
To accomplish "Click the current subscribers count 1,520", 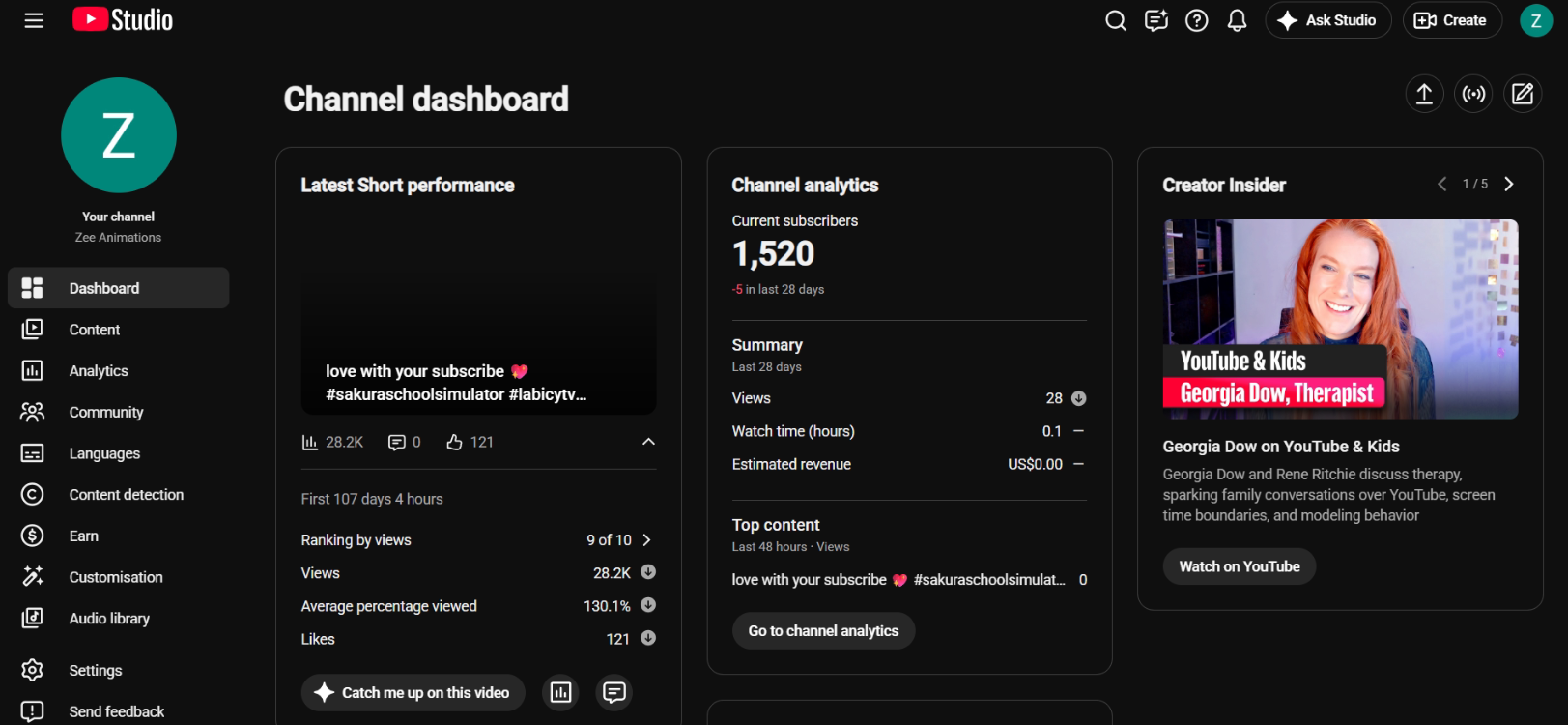I will coord(774,253).
